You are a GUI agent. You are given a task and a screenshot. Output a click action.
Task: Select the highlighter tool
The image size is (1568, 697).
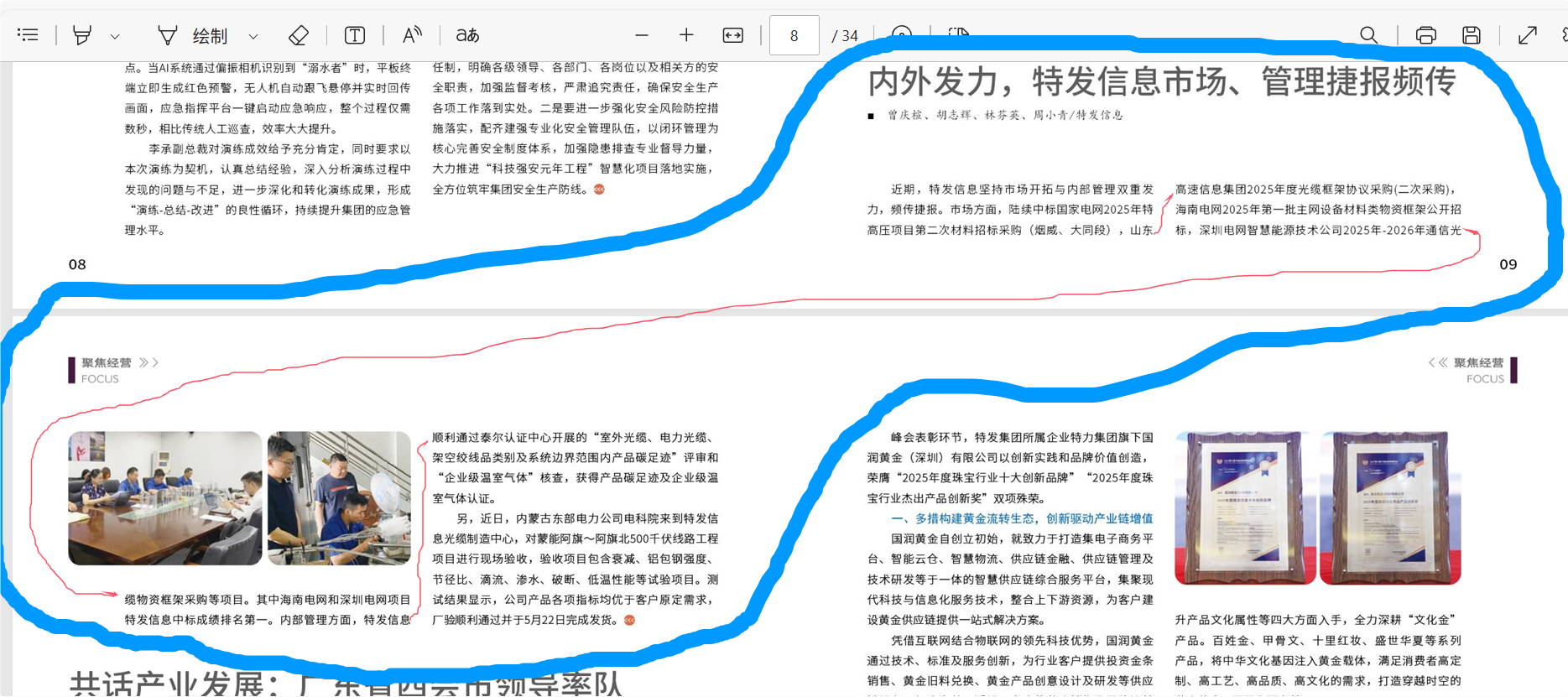click(82, 35)
